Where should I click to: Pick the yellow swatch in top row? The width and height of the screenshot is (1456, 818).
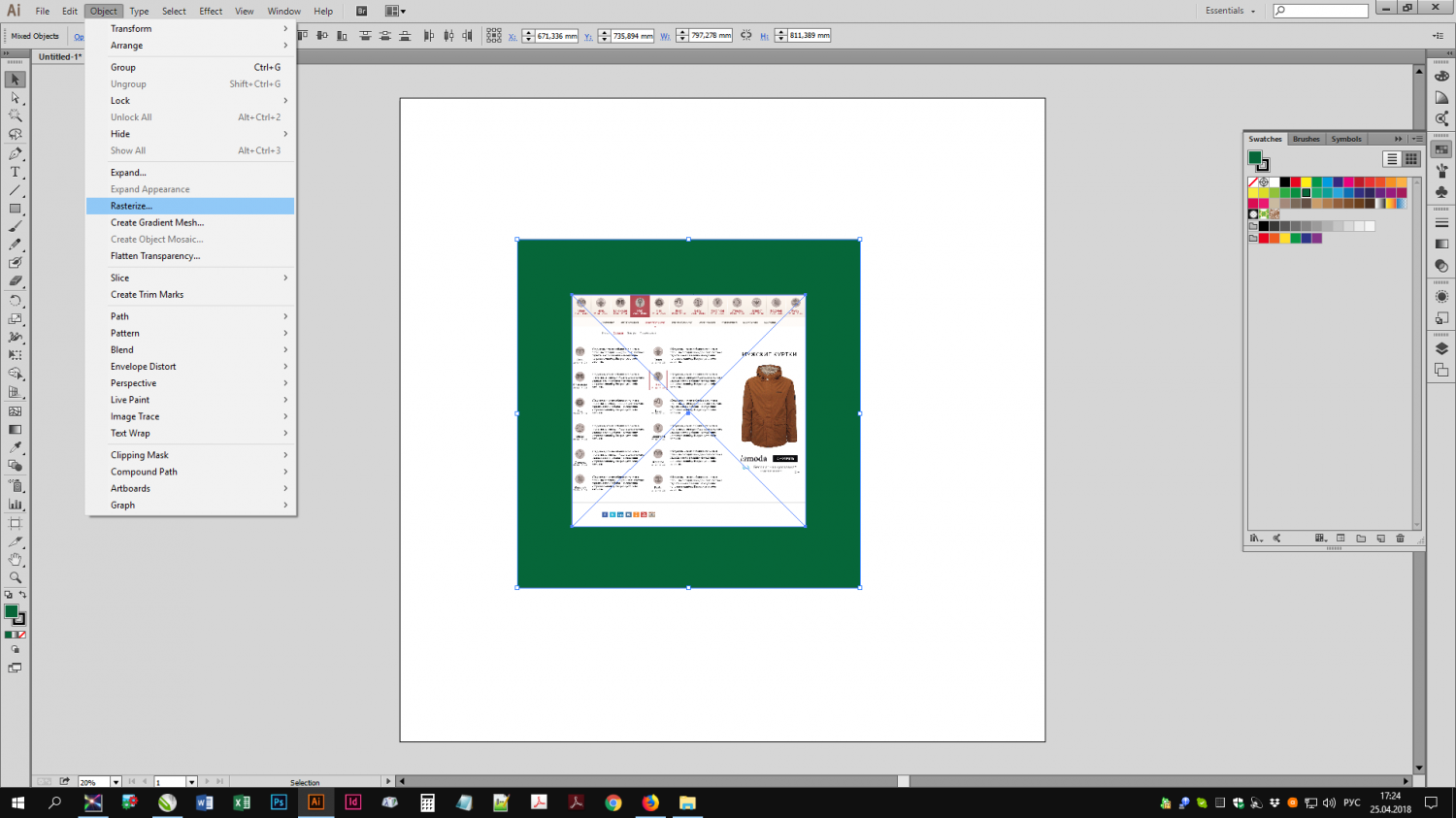(1306, 182)
